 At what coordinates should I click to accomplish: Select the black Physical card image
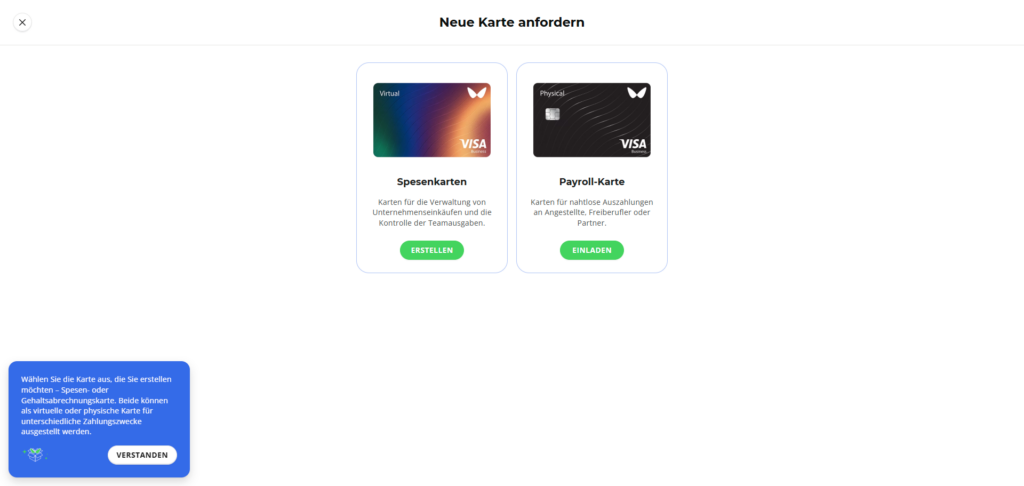pyautogui.click(x=592, y=120)
